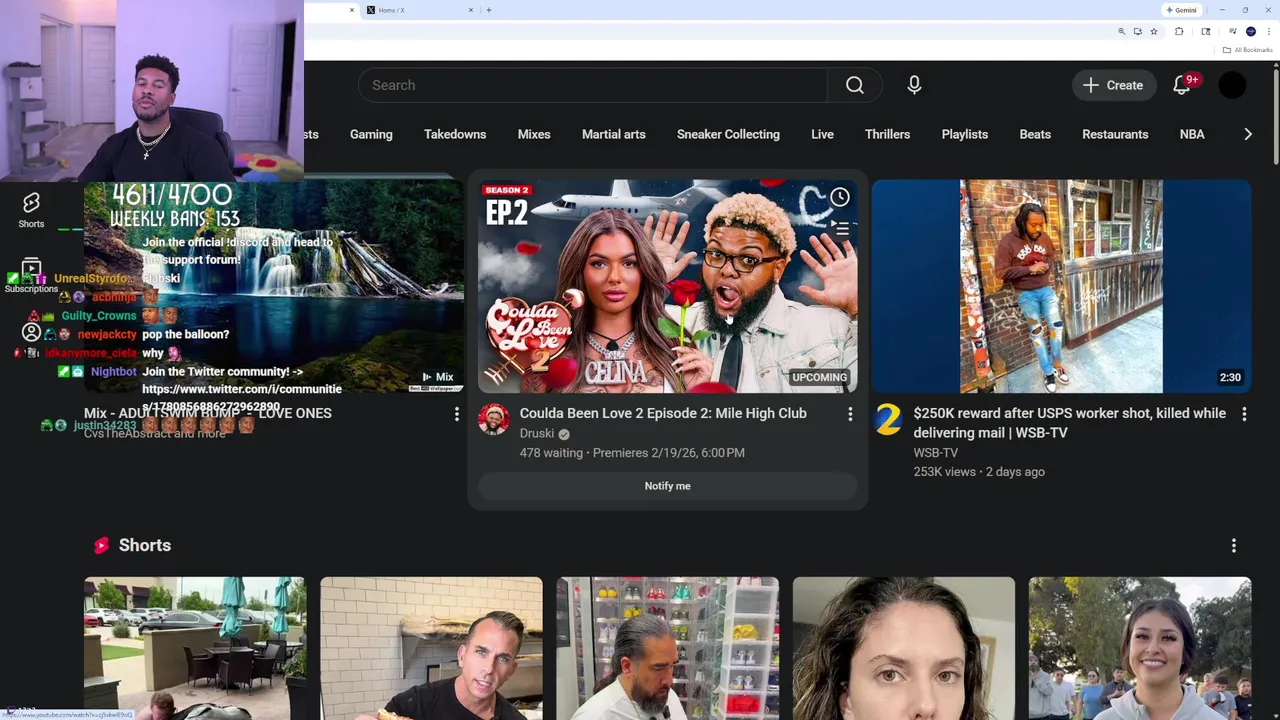Open options menu for the Adult Swim mix

[x=456, y=414]
